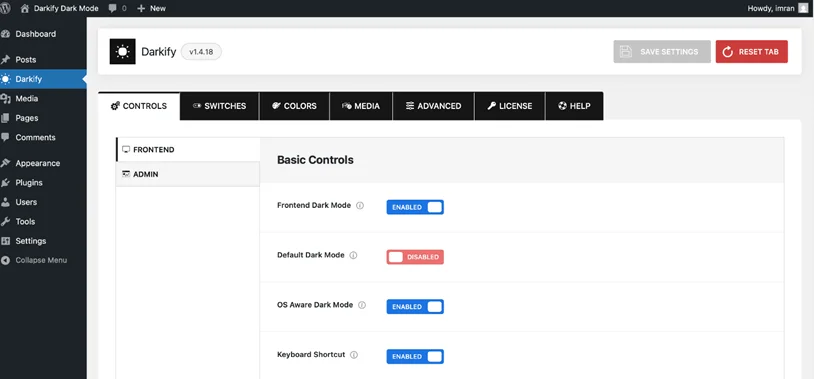This screenshot has height=379, width=814.
Task: Click the Comments icon in sidebar
Action: (x=5, y=138)
